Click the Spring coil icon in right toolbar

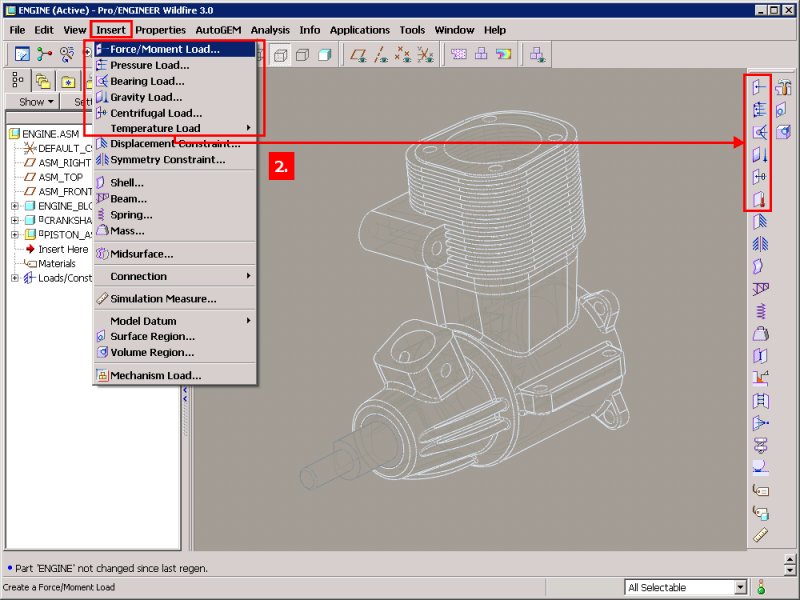[x=760, y=311]
